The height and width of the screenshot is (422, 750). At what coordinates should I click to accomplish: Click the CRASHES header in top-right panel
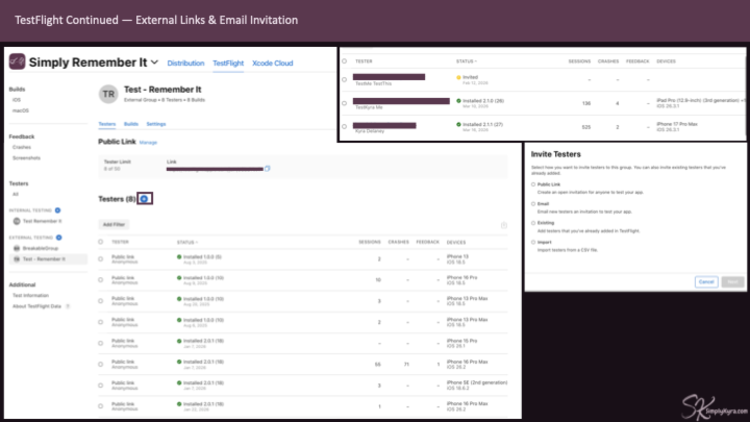pos(608,61)
